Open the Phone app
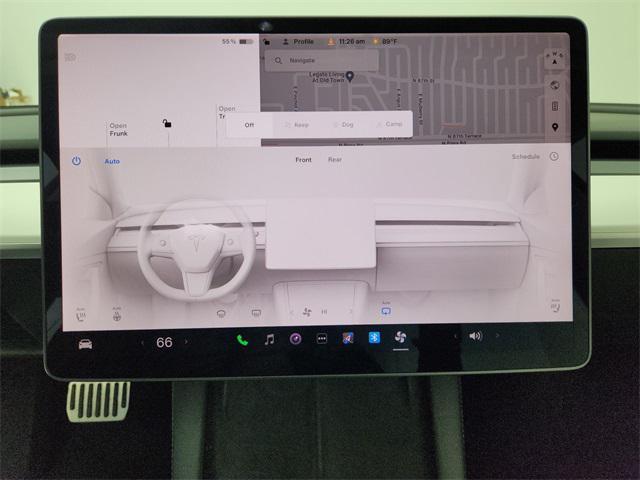 [x=242, y=340]
